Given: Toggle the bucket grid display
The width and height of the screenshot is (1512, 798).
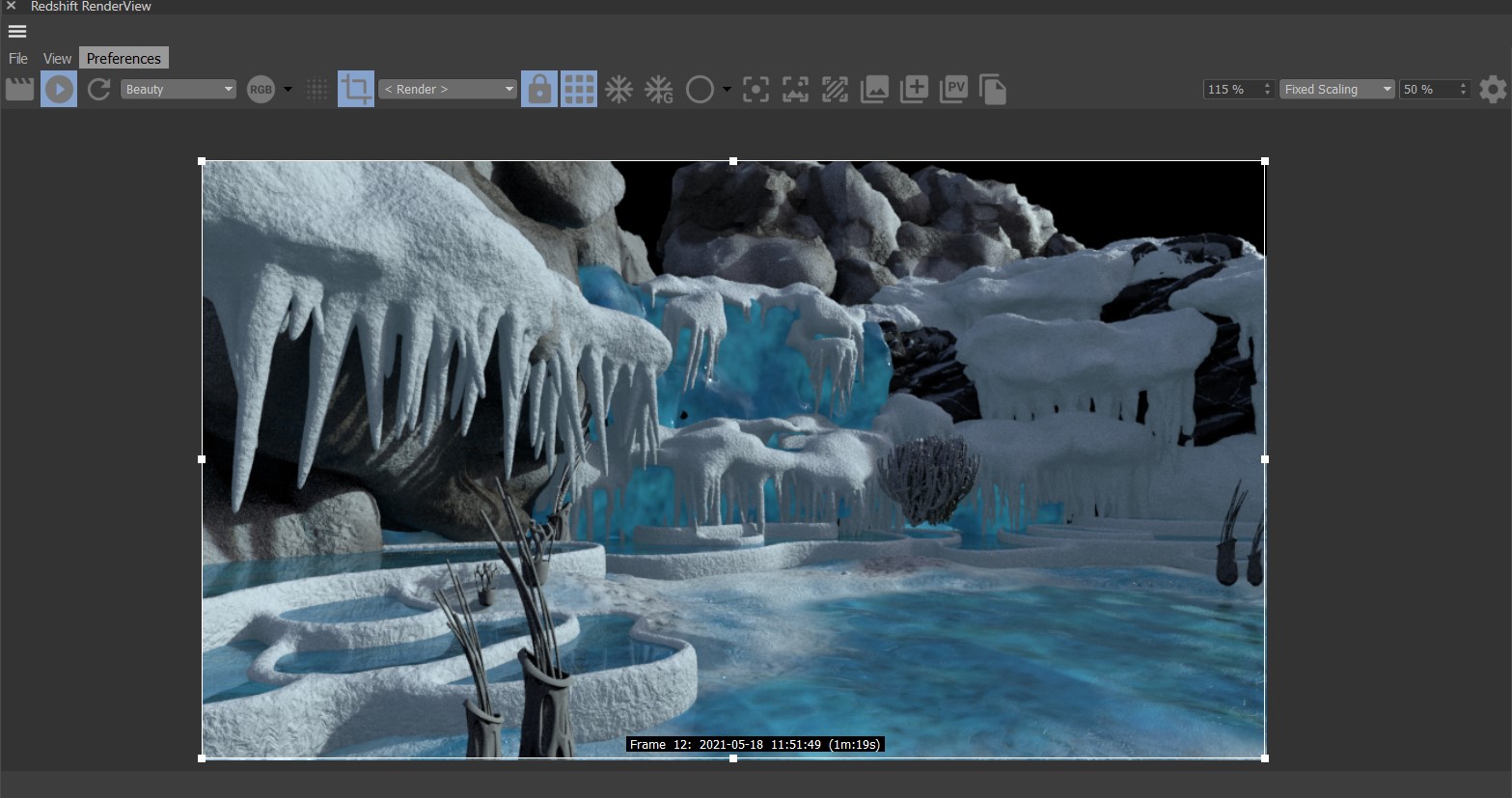Looking at the screenshot, I should [578, 88].
